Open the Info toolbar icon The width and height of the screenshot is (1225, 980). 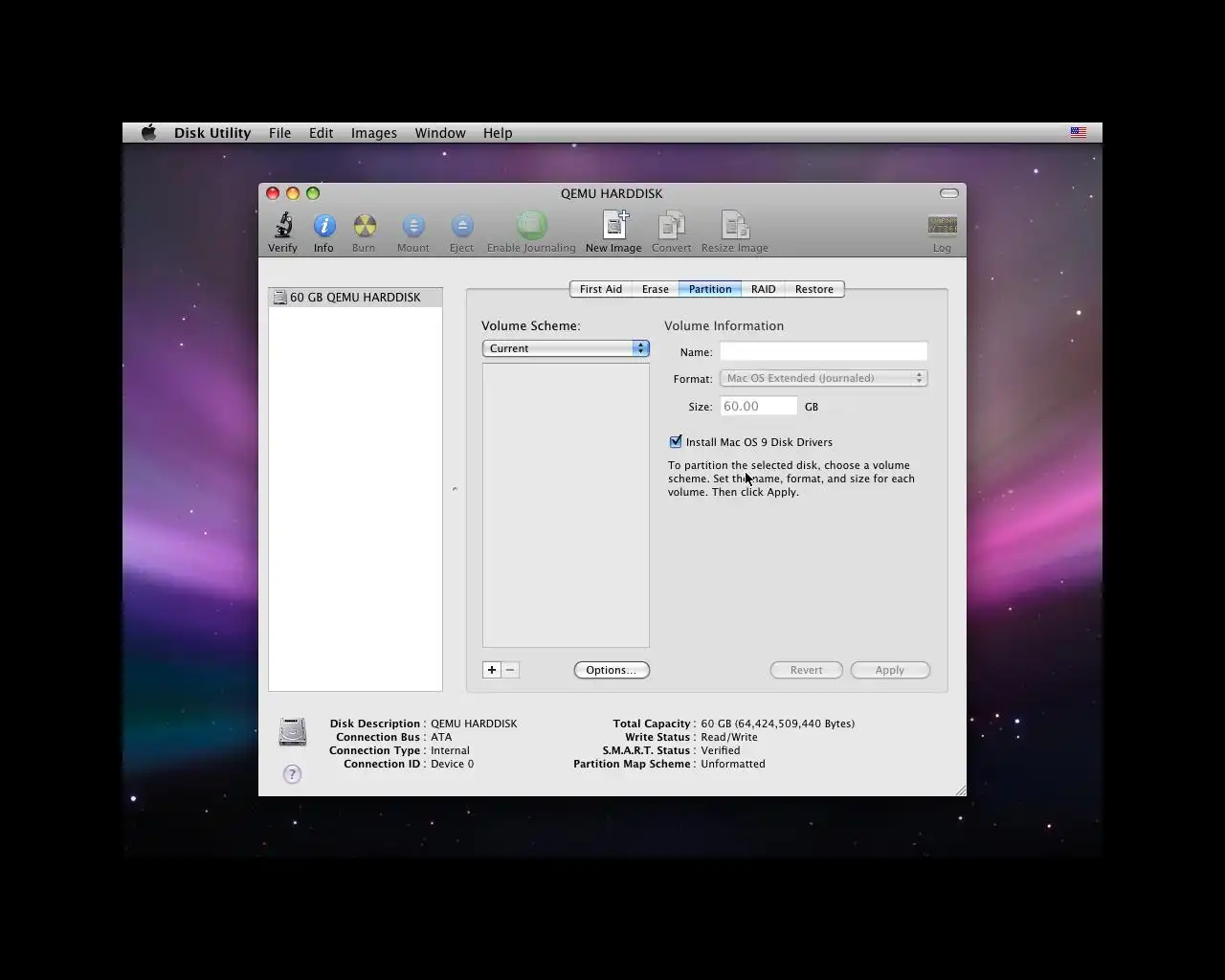coord(324,226)
